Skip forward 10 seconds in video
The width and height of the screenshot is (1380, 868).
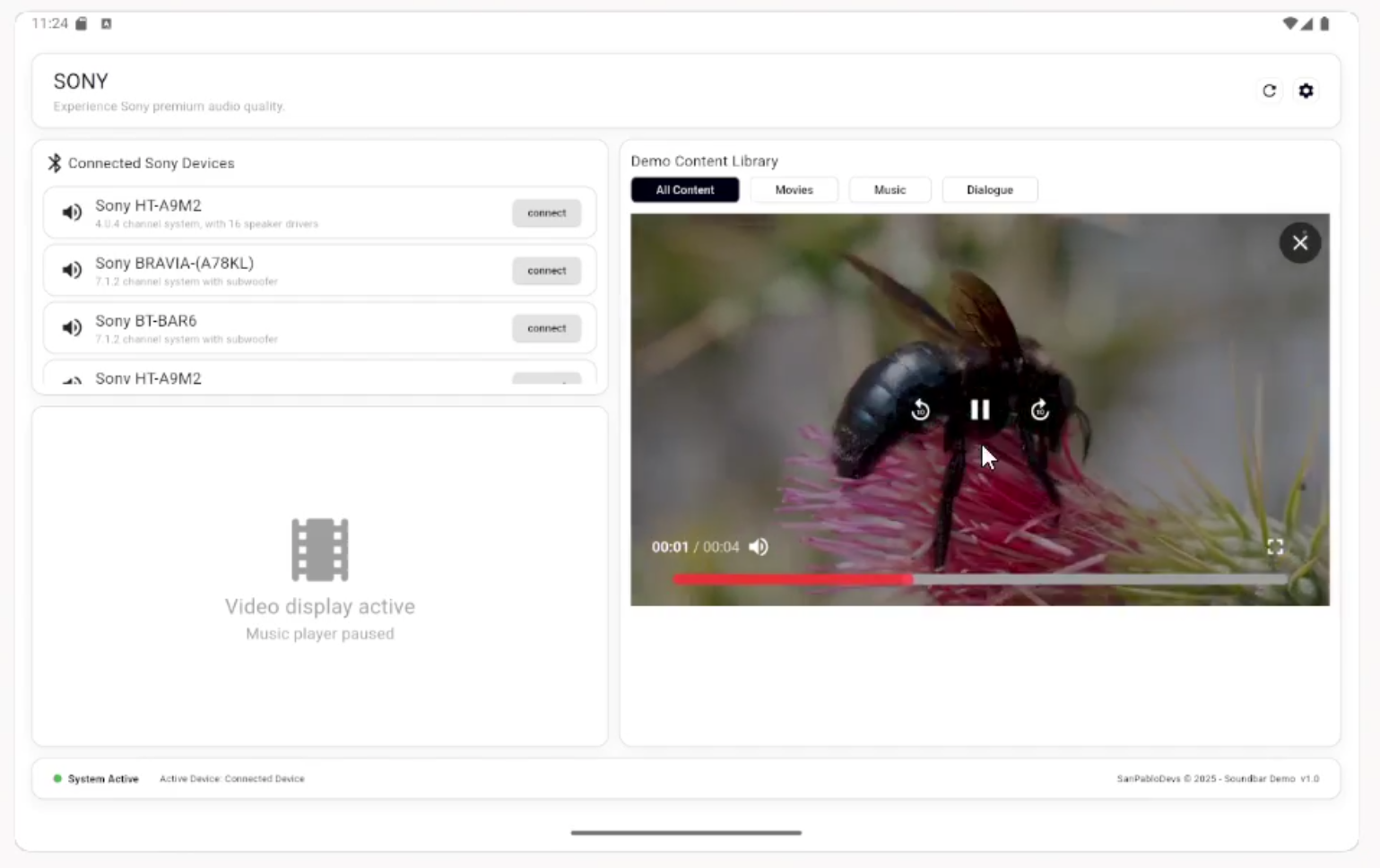click(1039, 411)
